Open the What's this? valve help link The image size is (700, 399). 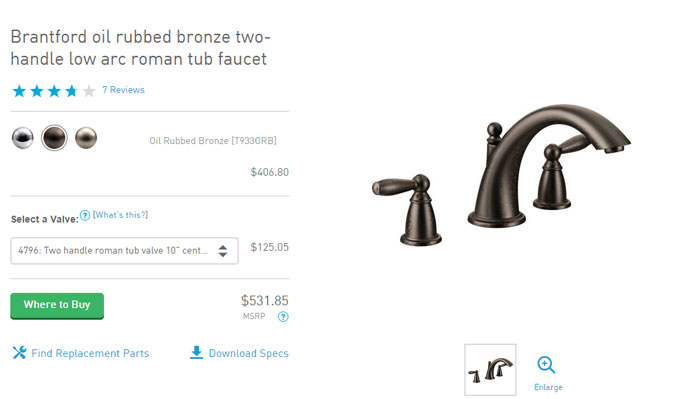click(120, 215)
